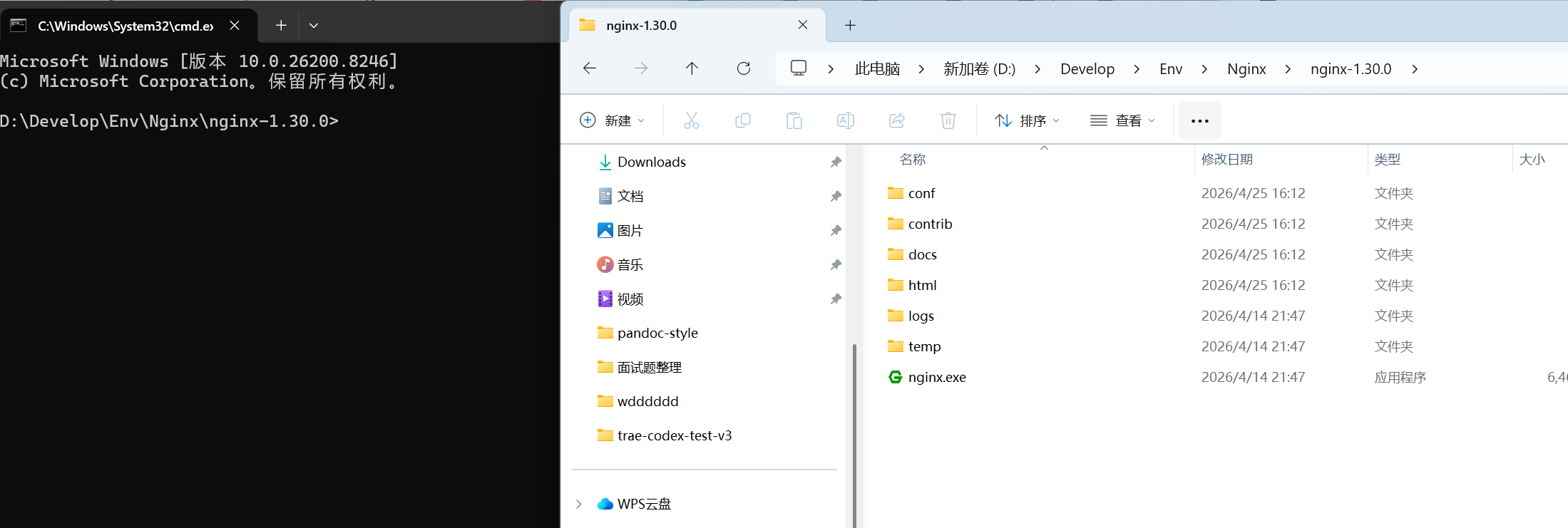Click 此电脑 in the breadcrumb path
Viewport: 1568px width, 528px height.
pyautogui.click(x=877, y=68)
